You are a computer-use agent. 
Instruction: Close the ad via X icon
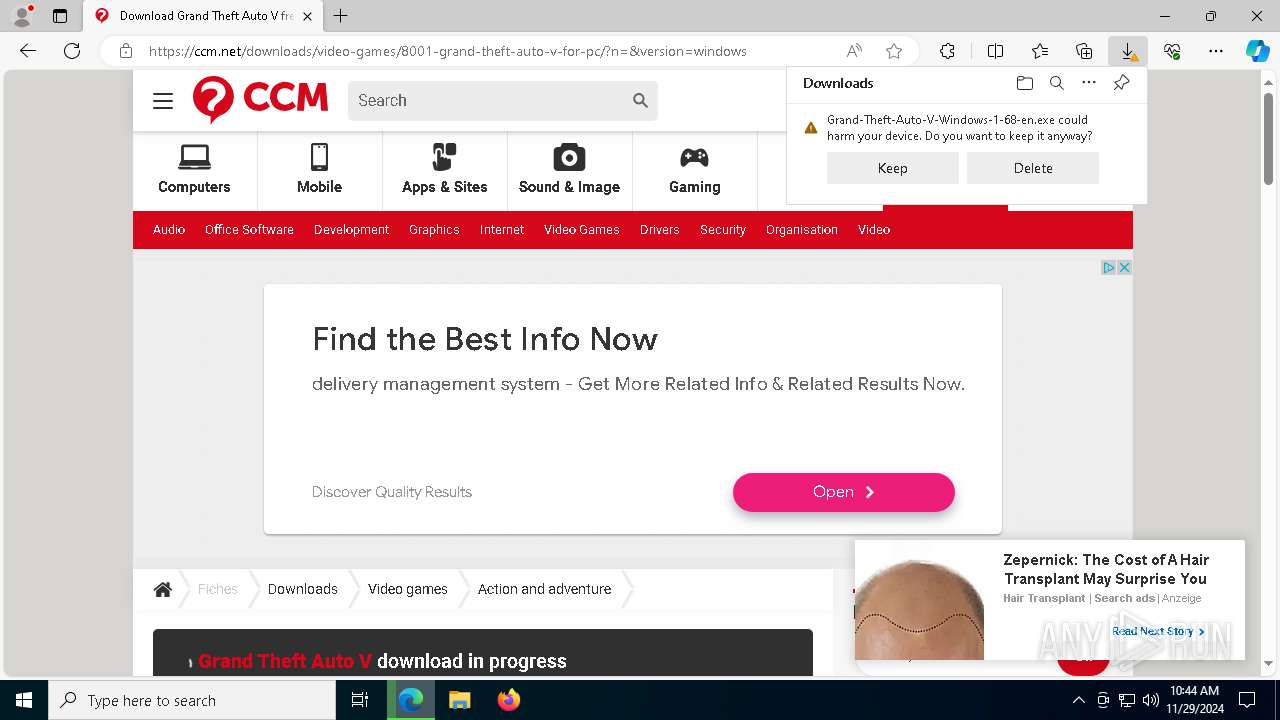point(1124,267)
